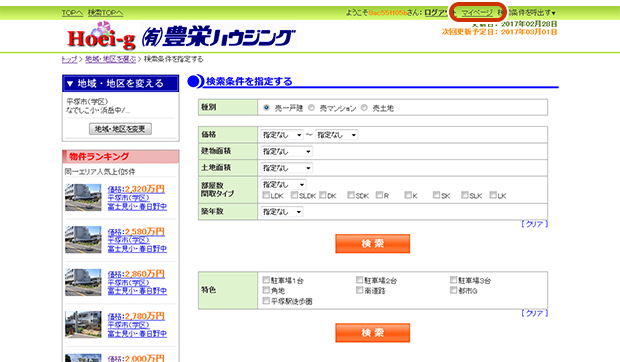Open the 築年数 dropdown
The height and width of the screenshot is (362, 620).
pyautogui.click(x=282, y=212)
